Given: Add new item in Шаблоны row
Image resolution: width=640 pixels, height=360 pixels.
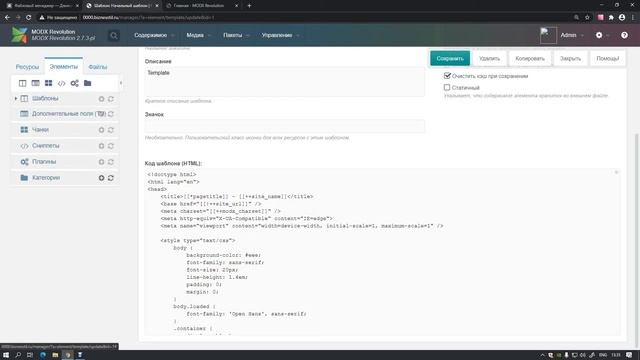Looking at the screenshot, I should (x=101, y=99).
